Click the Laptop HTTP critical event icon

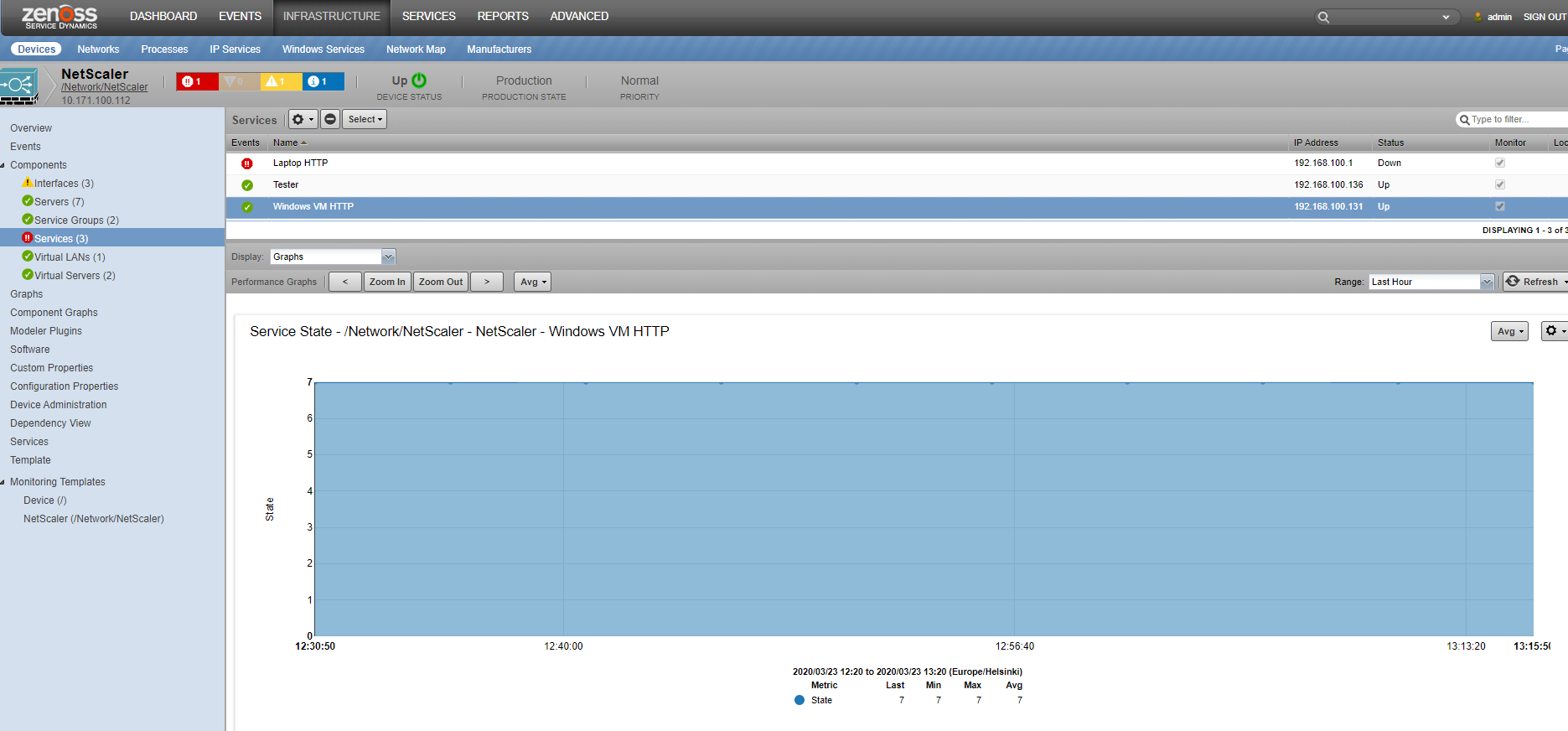coord(247,163)
